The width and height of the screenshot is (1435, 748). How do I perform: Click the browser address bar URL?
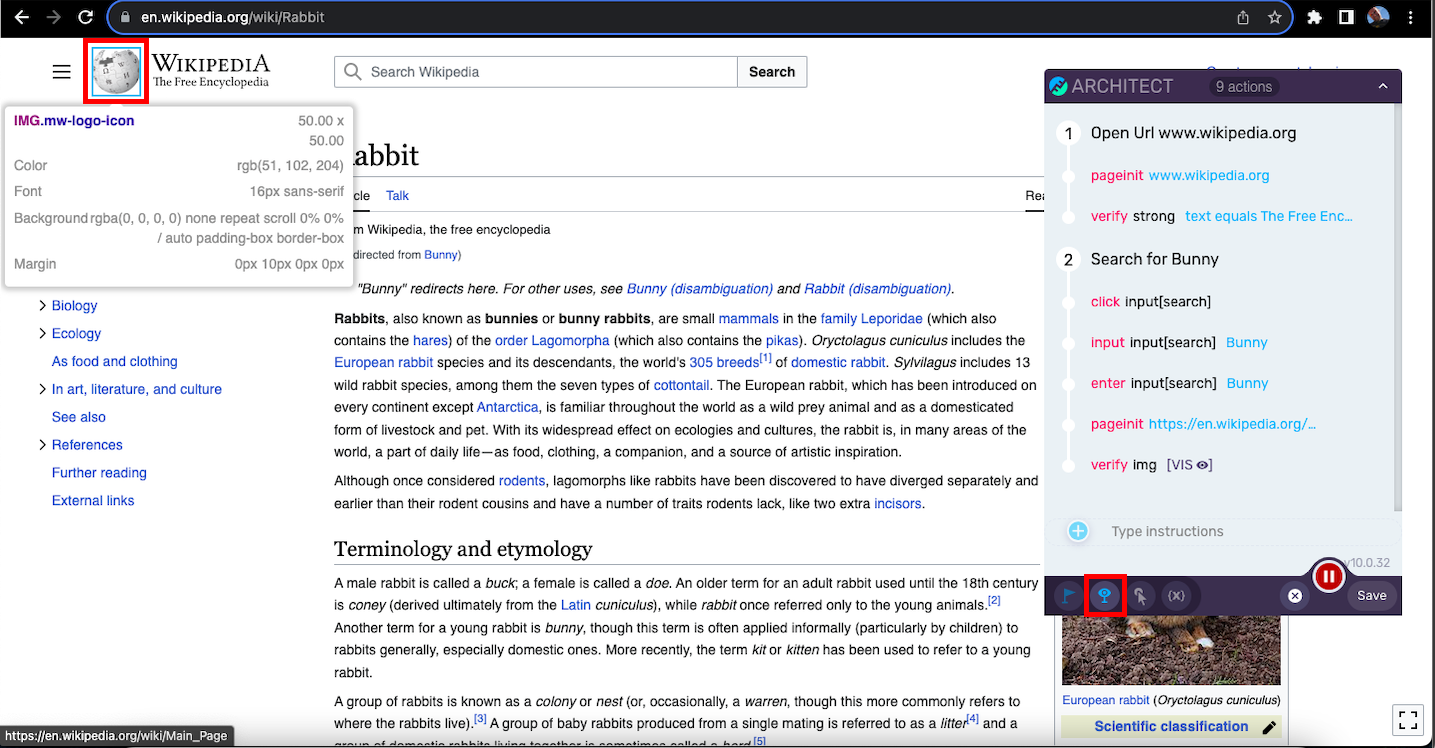pyautogui.click(x=233, y=17)
